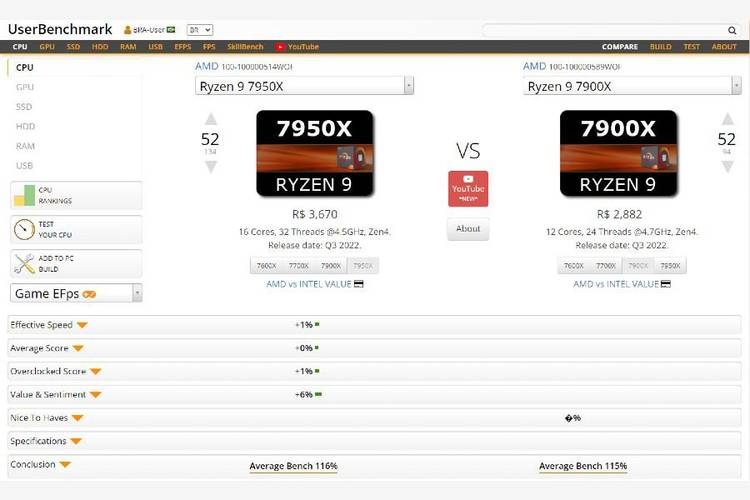Open the RAM tab in the nav bar

tap(128, 46)
